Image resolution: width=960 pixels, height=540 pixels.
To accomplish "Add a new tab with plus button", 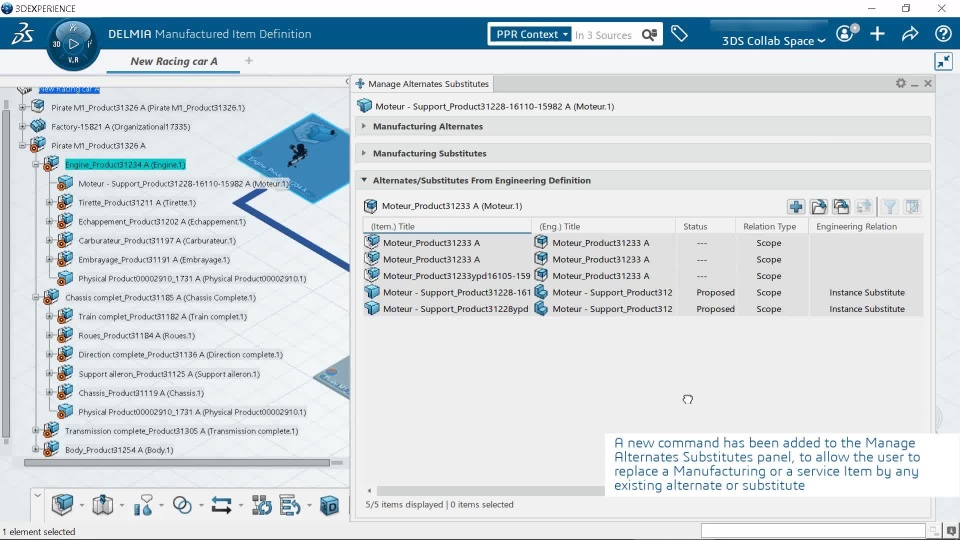I will click(249, 61).
